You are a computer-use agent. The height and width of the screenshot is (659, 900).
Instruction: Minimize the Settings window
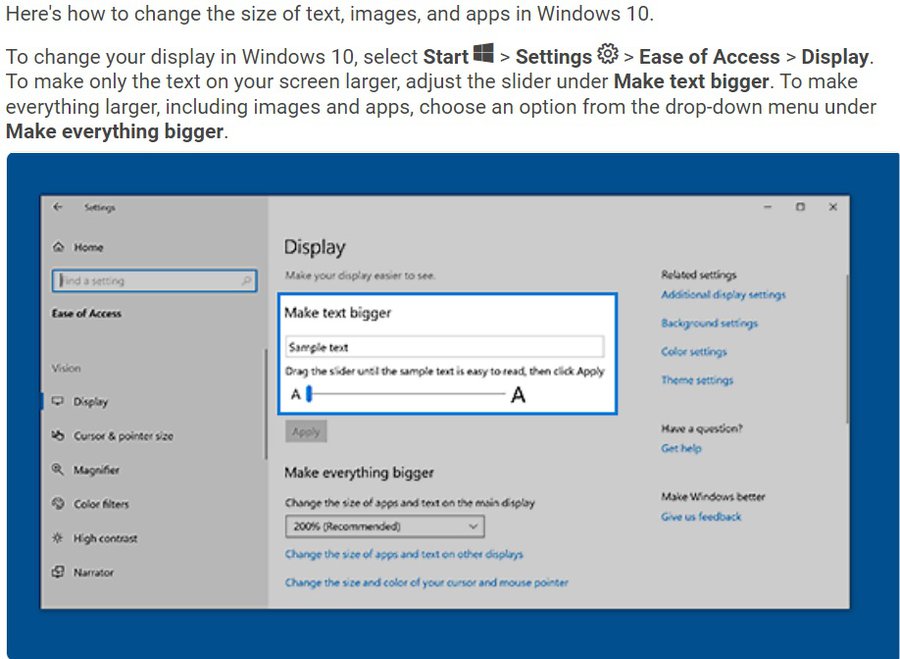coord(767,207)
